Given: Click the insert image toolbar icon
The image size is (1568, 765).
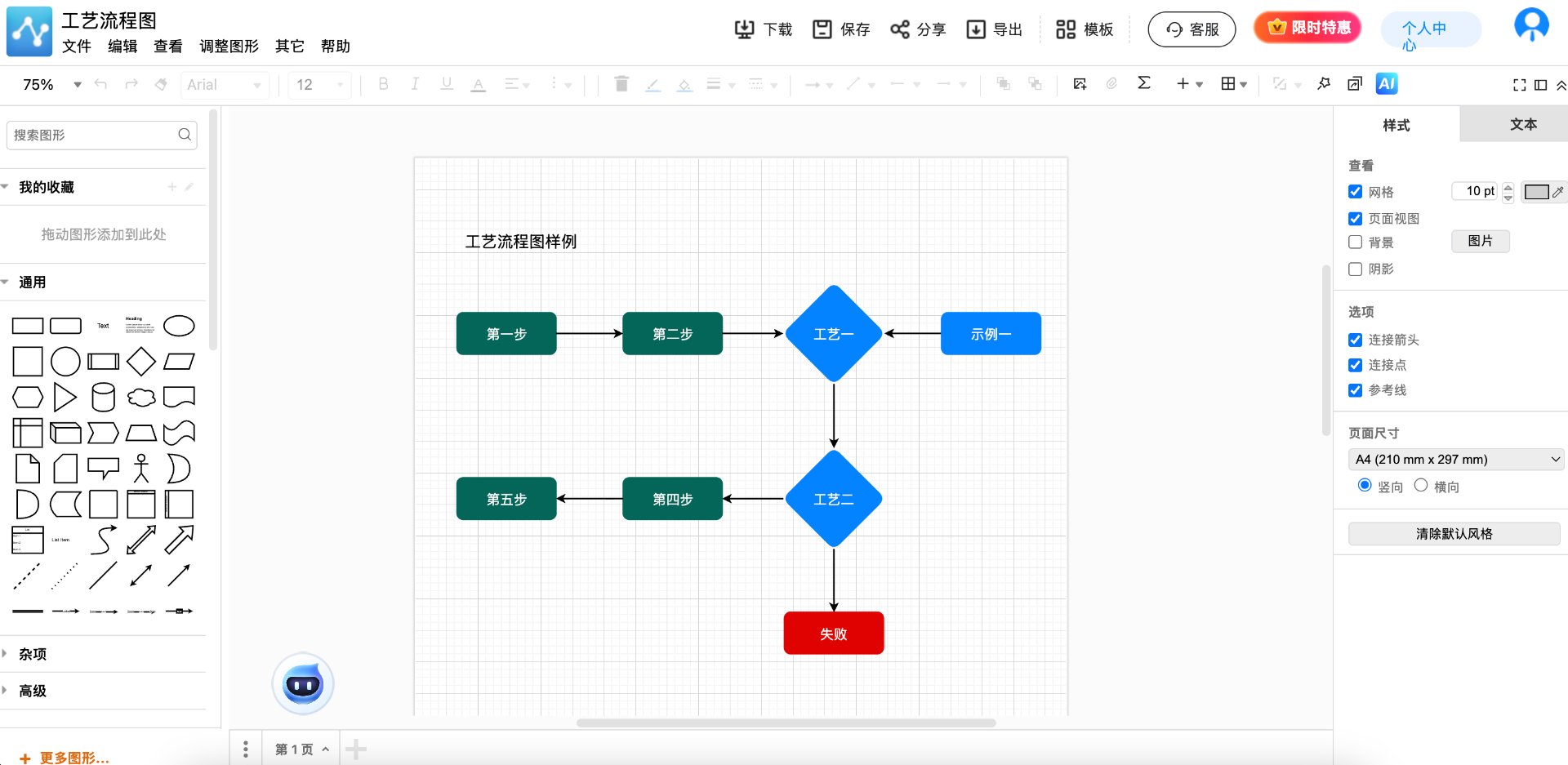Looking at the screenshot, I should point(1080,84).
